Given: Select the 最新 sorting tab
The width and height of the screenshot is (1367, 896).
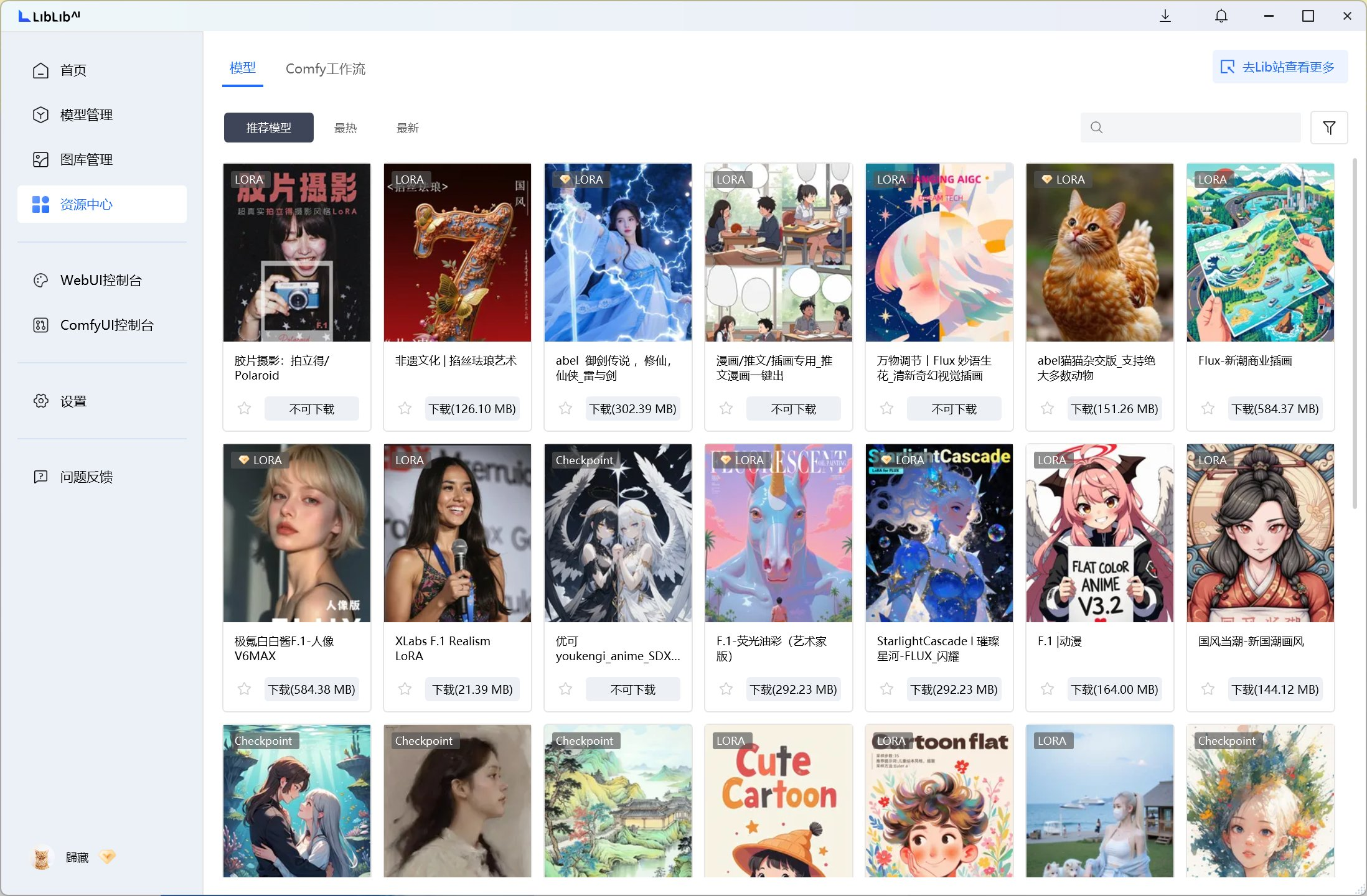Looking at the screenshot, I should [x=408, y=128].
